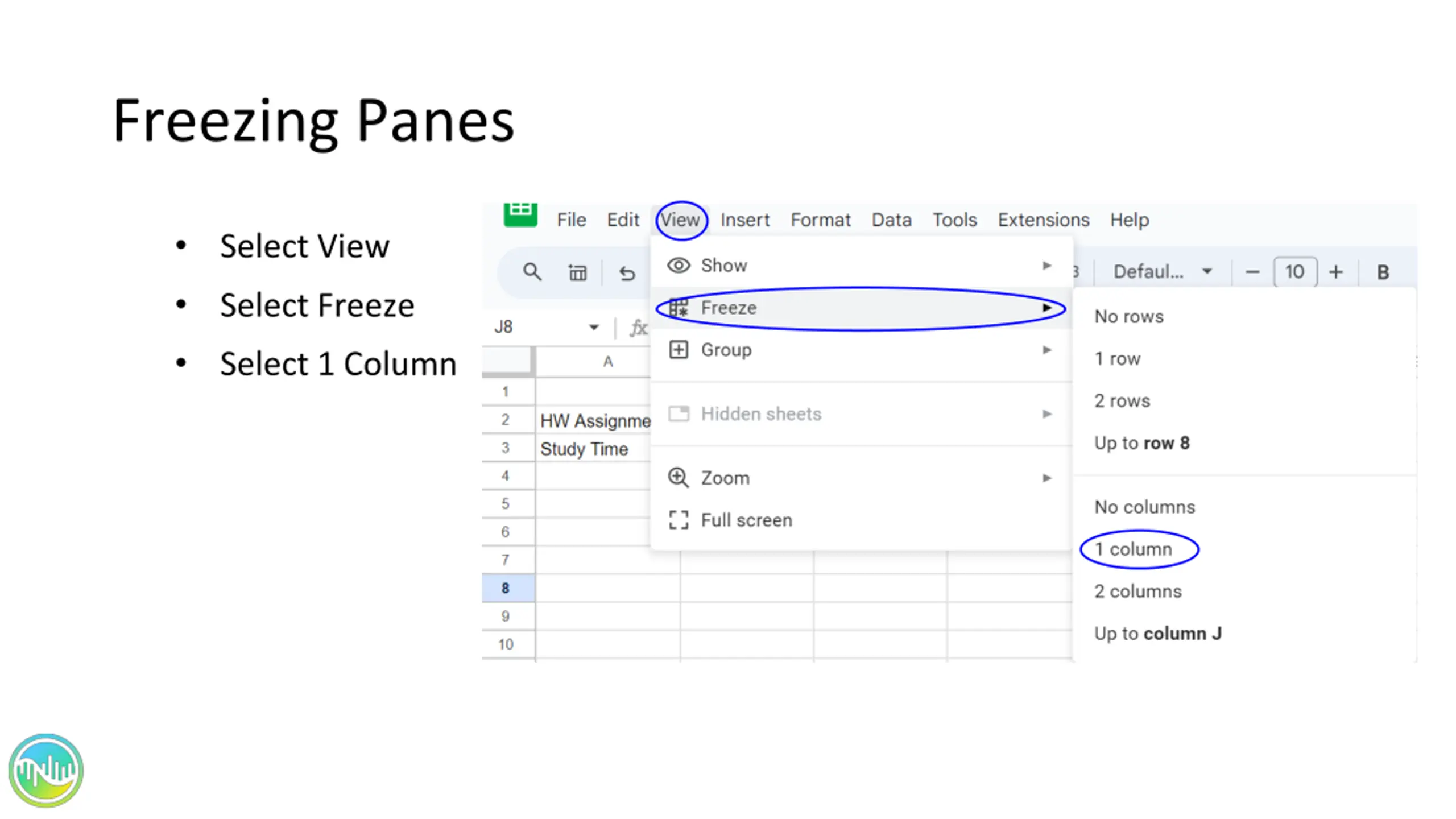This screenshot has height=819, width=1456.
Task: Select Full screen in View menu
Action: tap(862, 520)
